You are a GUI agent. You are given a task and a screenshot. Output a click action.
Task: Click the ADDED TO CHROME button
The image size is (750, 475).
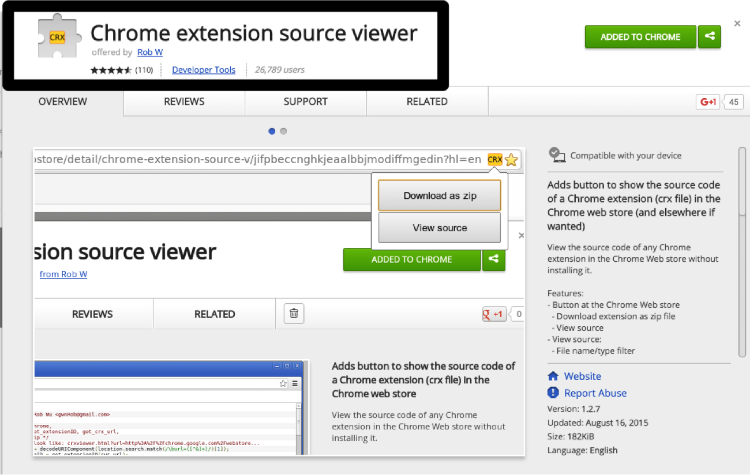click(640, 37)
